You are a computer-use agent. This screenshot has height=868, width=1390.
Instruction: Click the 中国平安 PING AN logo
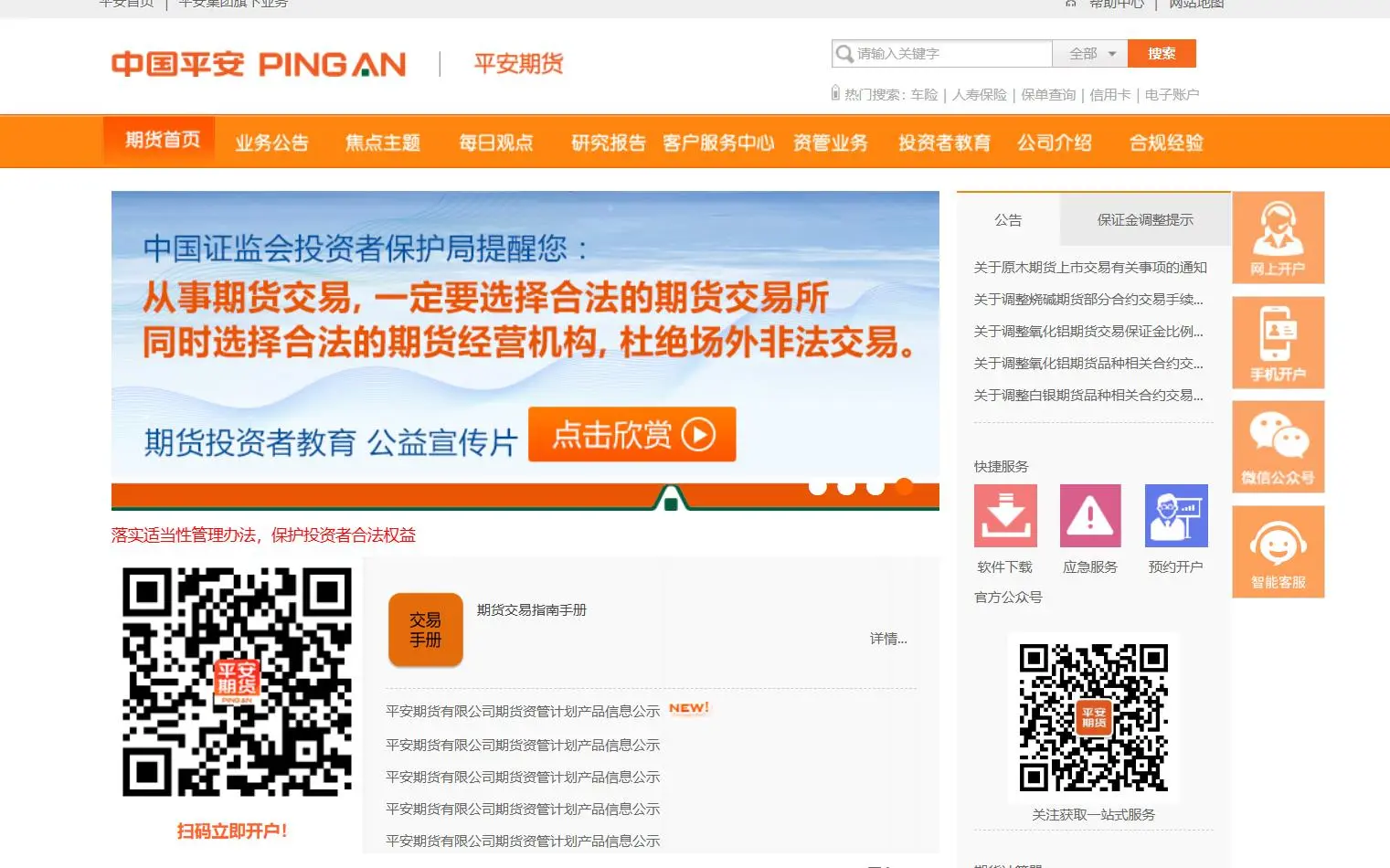point(259,65)
